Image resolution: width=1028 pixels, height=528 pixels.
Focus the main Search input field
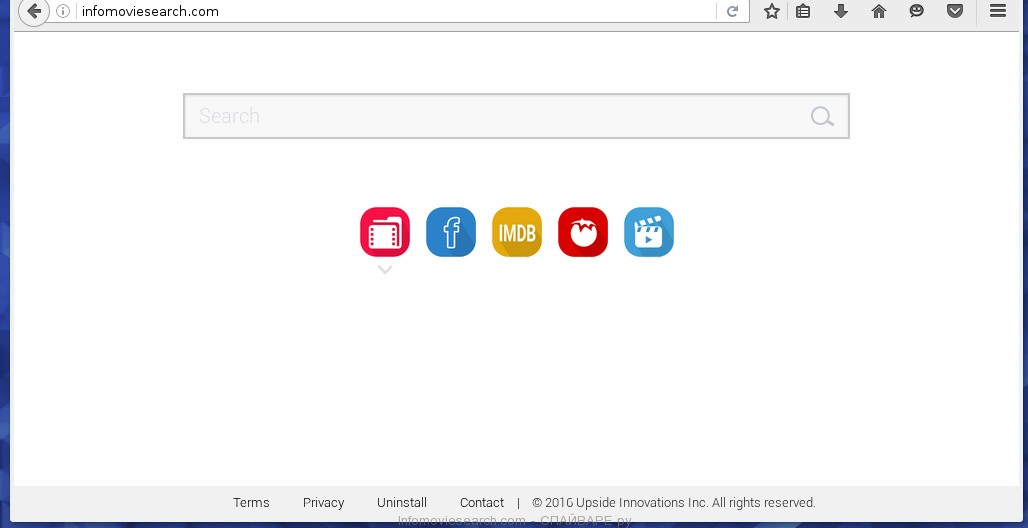(495, 116)
